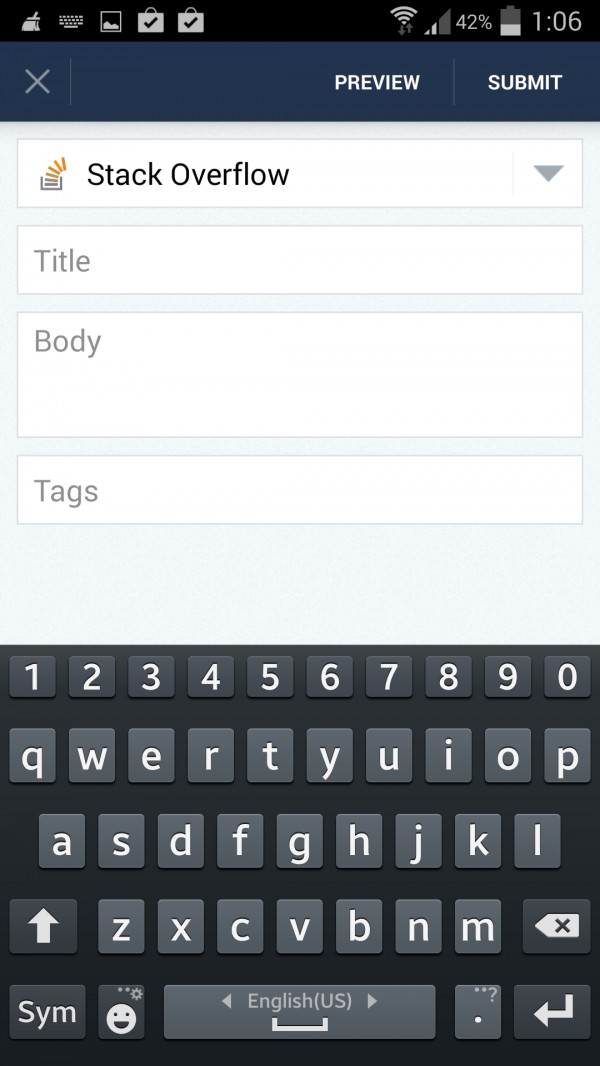Tap the Wi-Fi status icon
600x1066 pixels.
click(404, 21)
